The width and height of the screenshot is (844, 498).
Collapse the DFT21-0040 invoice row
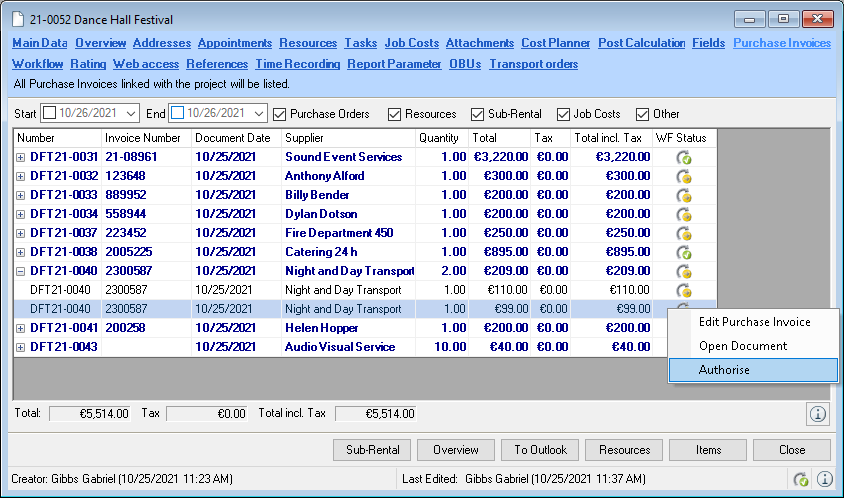[x=21, y=271]
